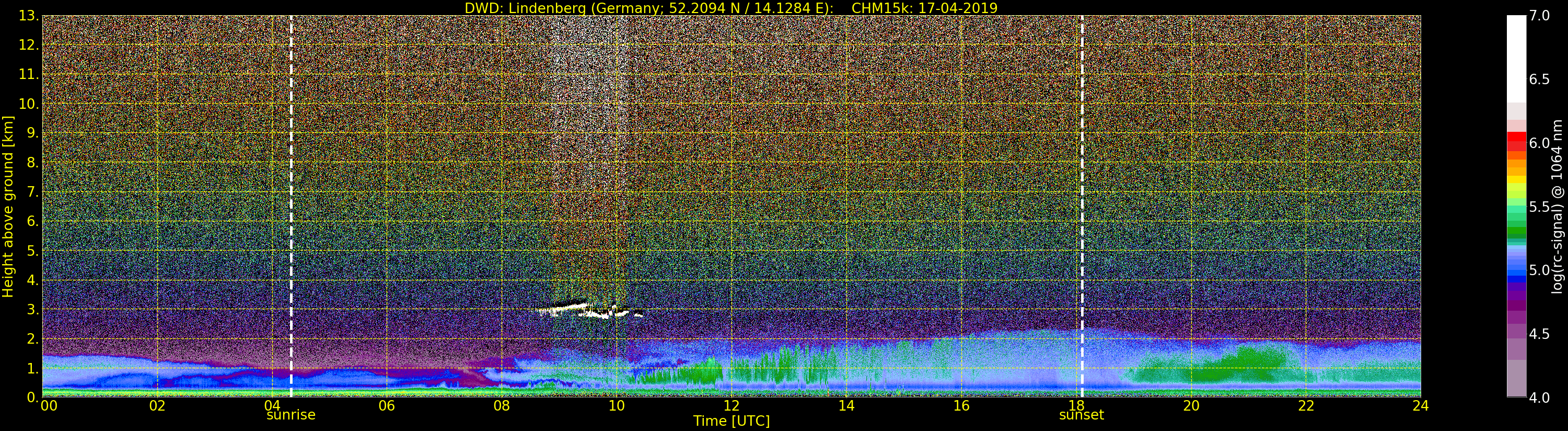The image size is (1568, 431).
Task: Click the 7.0 colorbar tick label
Action: tap(1539, 16)
